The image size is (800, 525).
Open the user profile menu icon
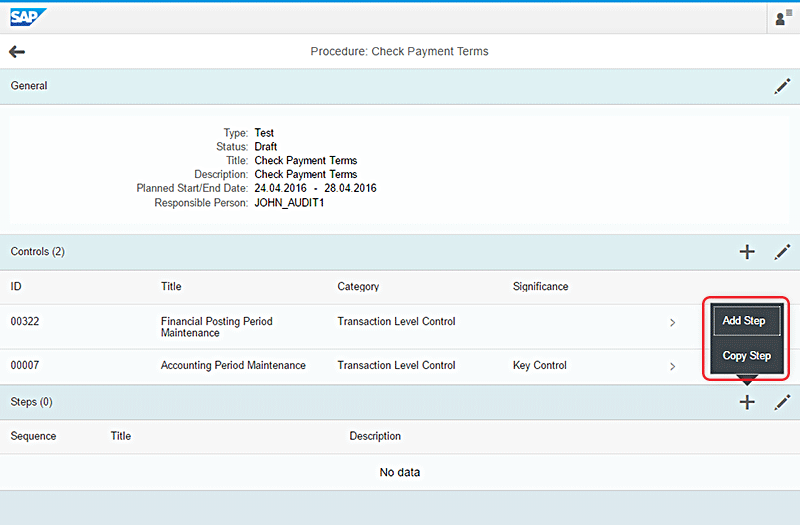pos(782,18)
